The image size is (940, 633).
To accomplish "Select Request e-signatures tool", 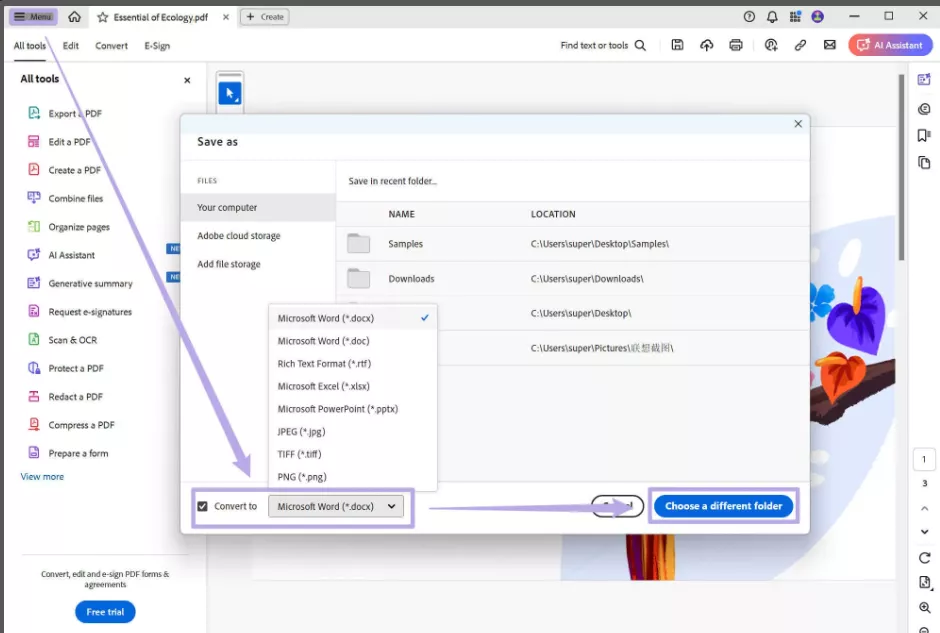I will point(90,312).
